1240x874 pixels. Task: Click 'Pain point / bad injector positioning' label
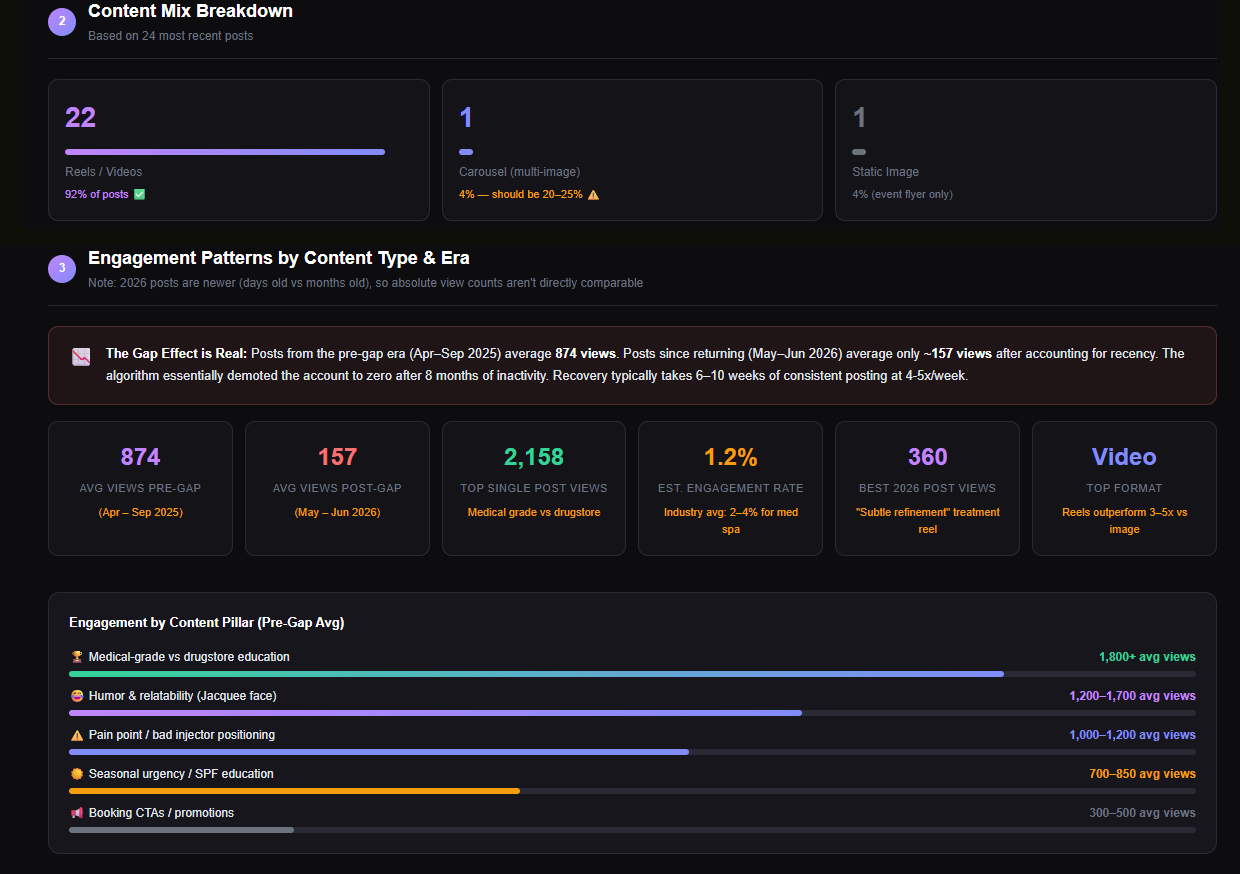[x=182, y=735]
